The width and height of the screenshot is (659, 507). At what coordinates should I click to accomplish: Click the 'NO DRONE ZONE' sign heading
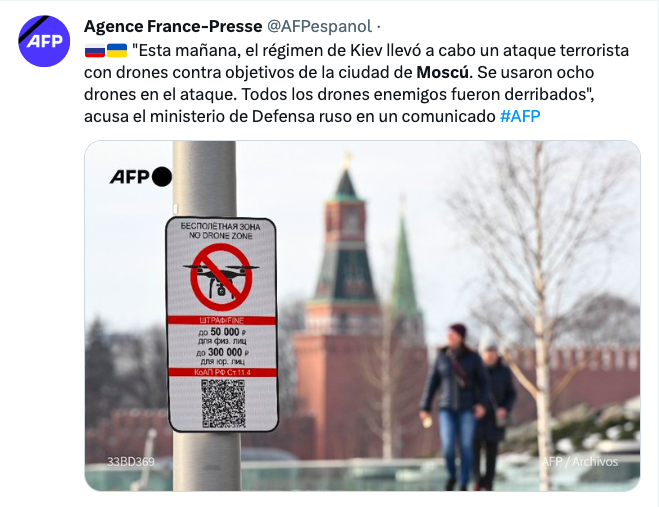click(221, 236)
